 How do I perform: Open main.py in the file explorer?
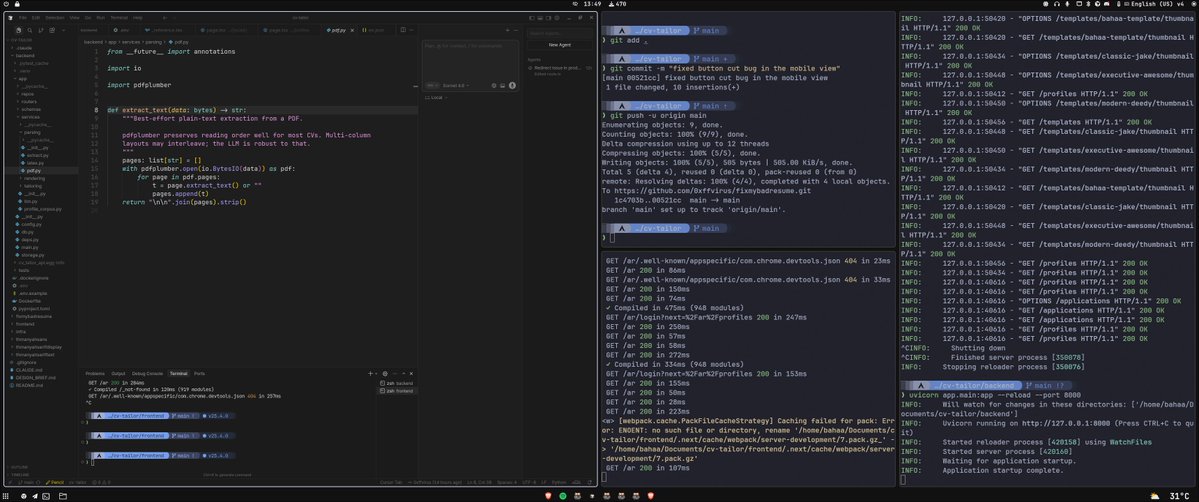(x=30, y=247)
